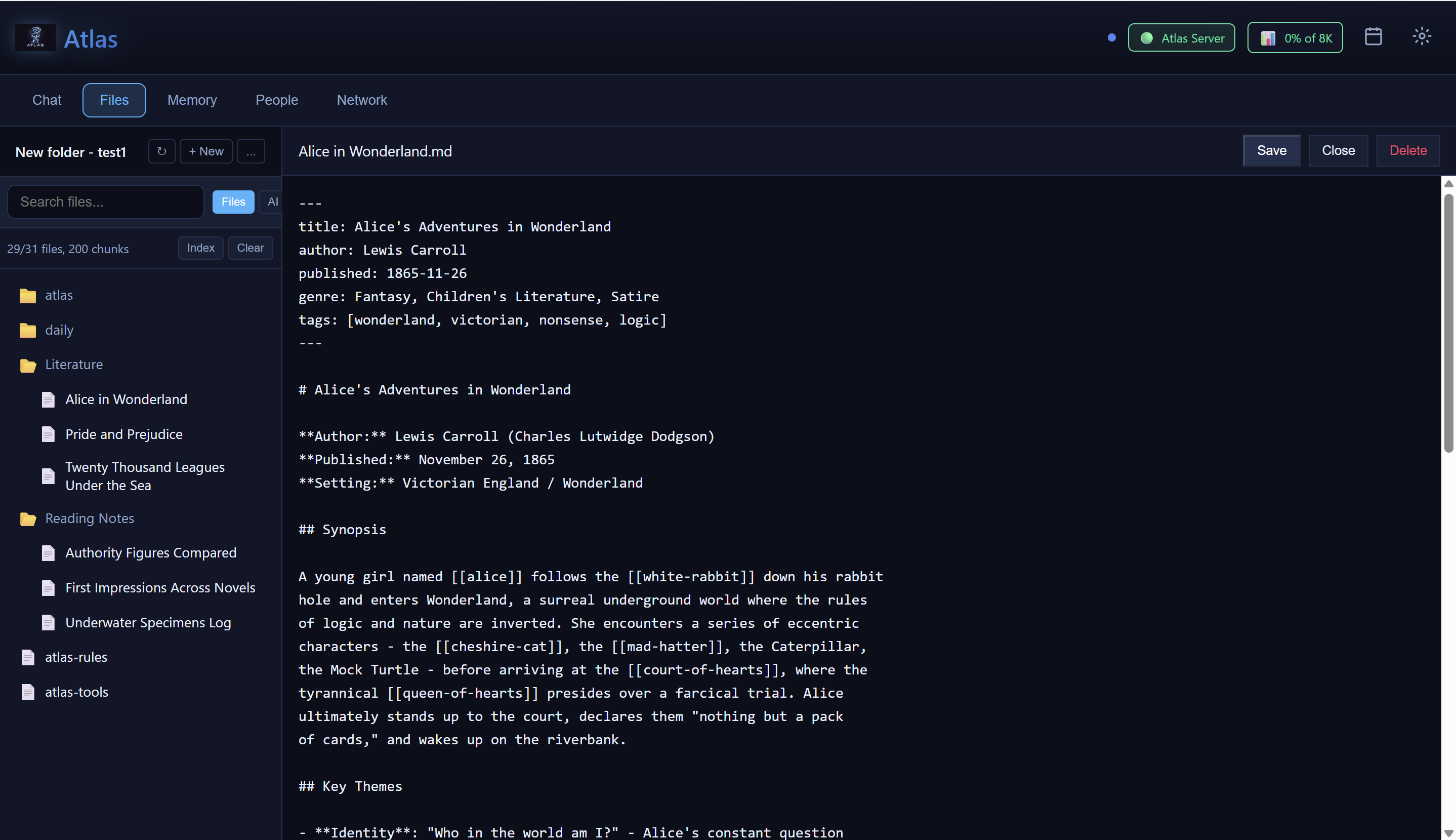Click inside the Search files input
This screenshot has width=1456, height=840.
point(106,202)
